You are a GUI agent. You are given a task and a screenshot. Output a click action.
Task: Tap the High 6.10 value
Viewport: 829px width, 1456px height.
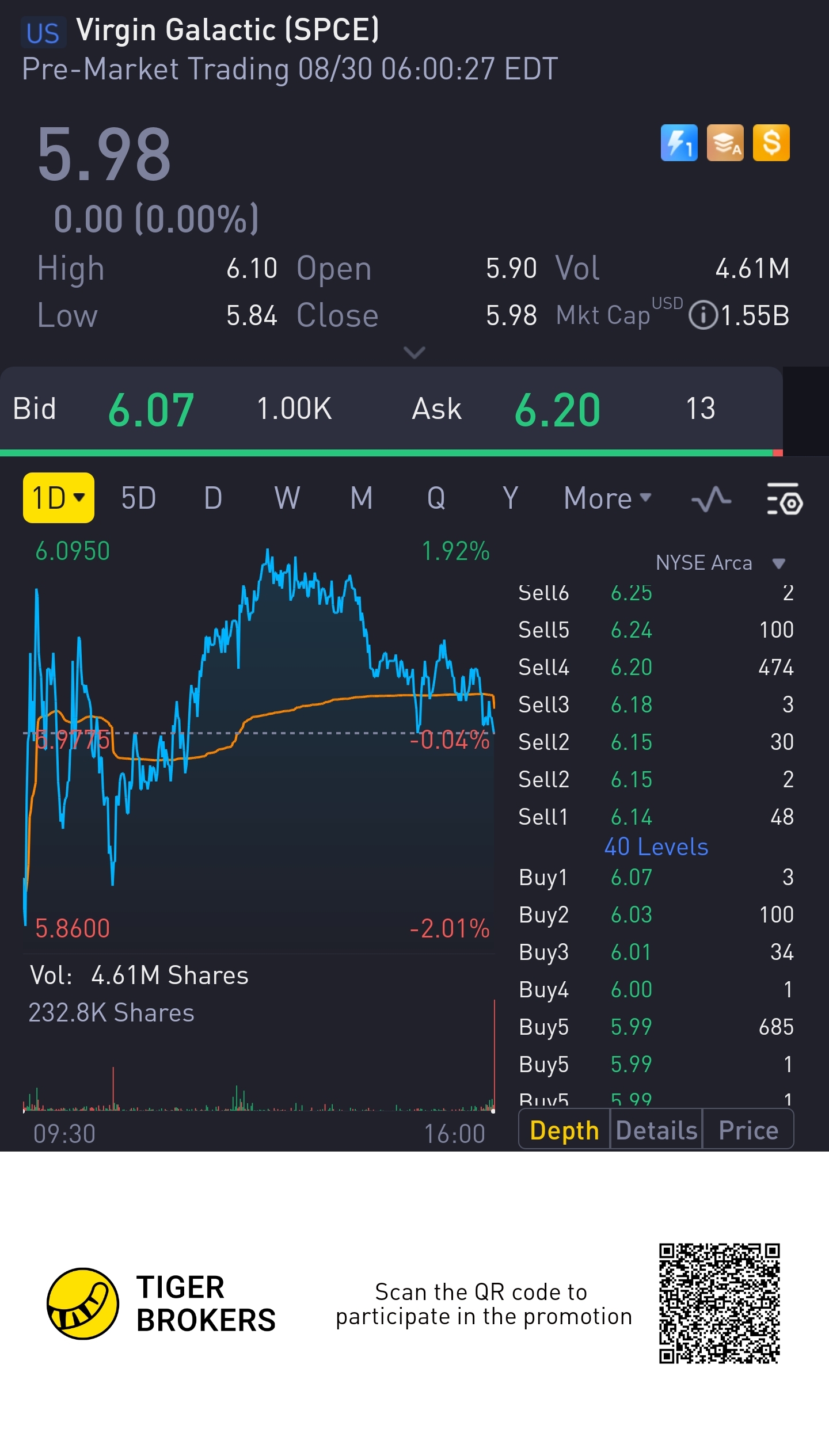click(252, 269)
